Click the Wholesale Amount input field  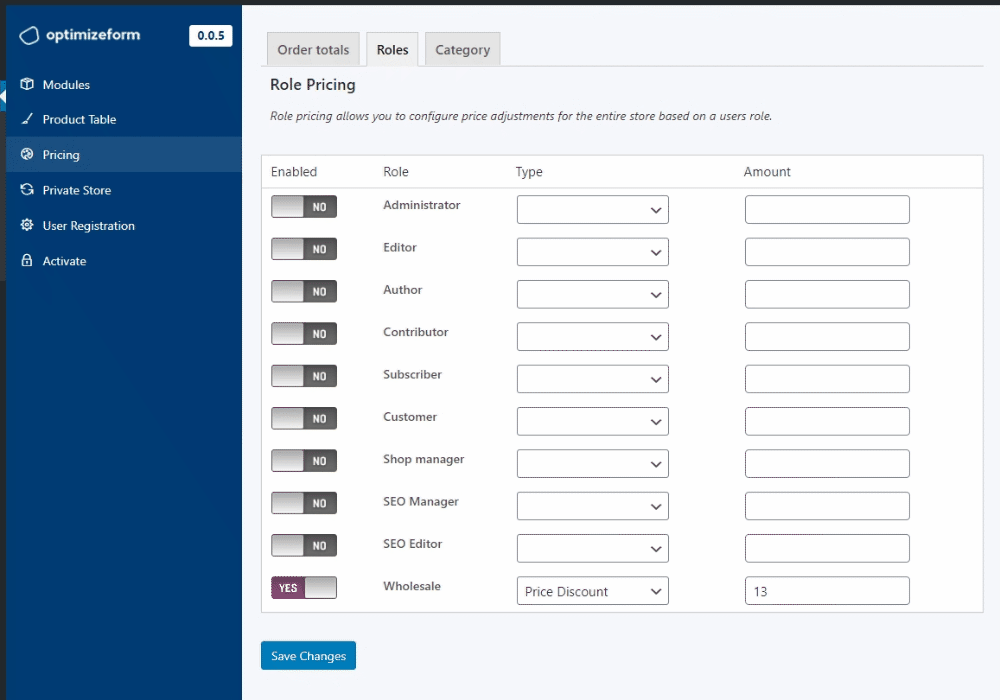point(827,591)
